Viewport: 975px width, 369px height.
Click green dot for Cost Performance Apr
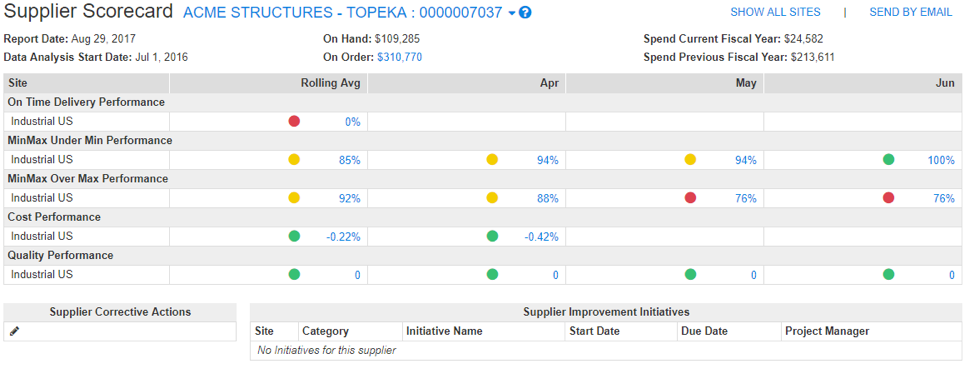click(x=492, y=236)
